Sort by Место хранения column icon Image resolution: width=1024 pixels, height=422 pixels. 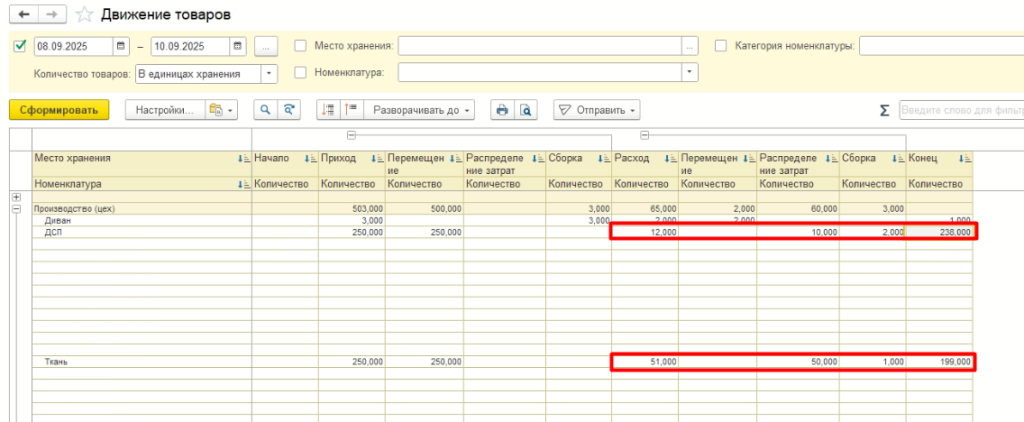[x=245, y=158]
